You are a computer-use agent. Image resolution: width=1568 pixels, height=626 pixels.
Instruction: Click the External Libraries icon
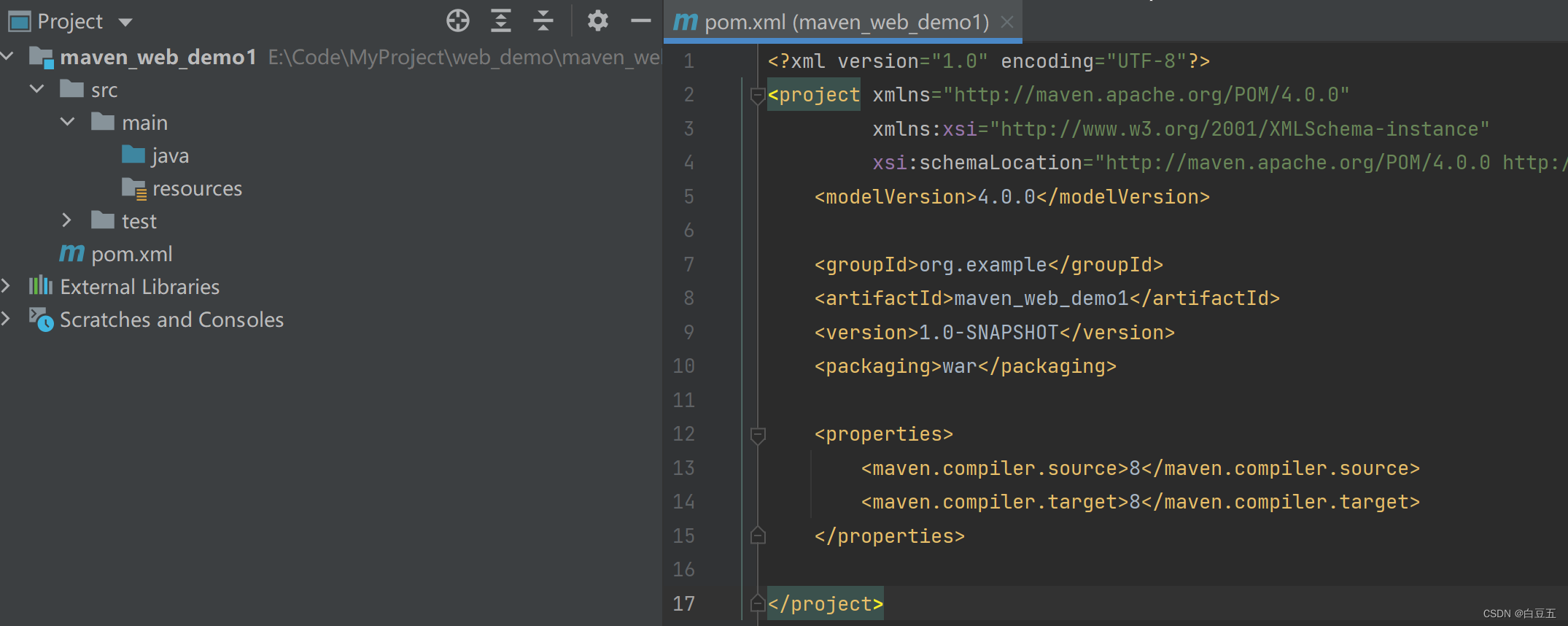click(x=41, y=286)
